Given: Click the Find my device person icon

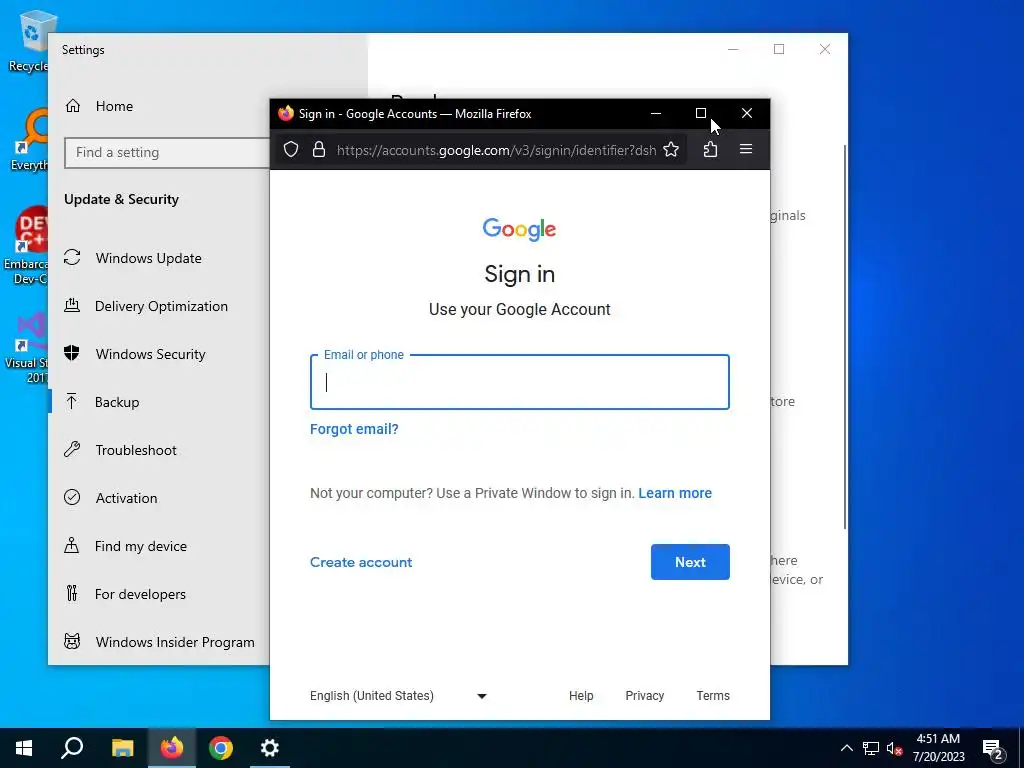Looking at the screenshot, I should [72, 545].
